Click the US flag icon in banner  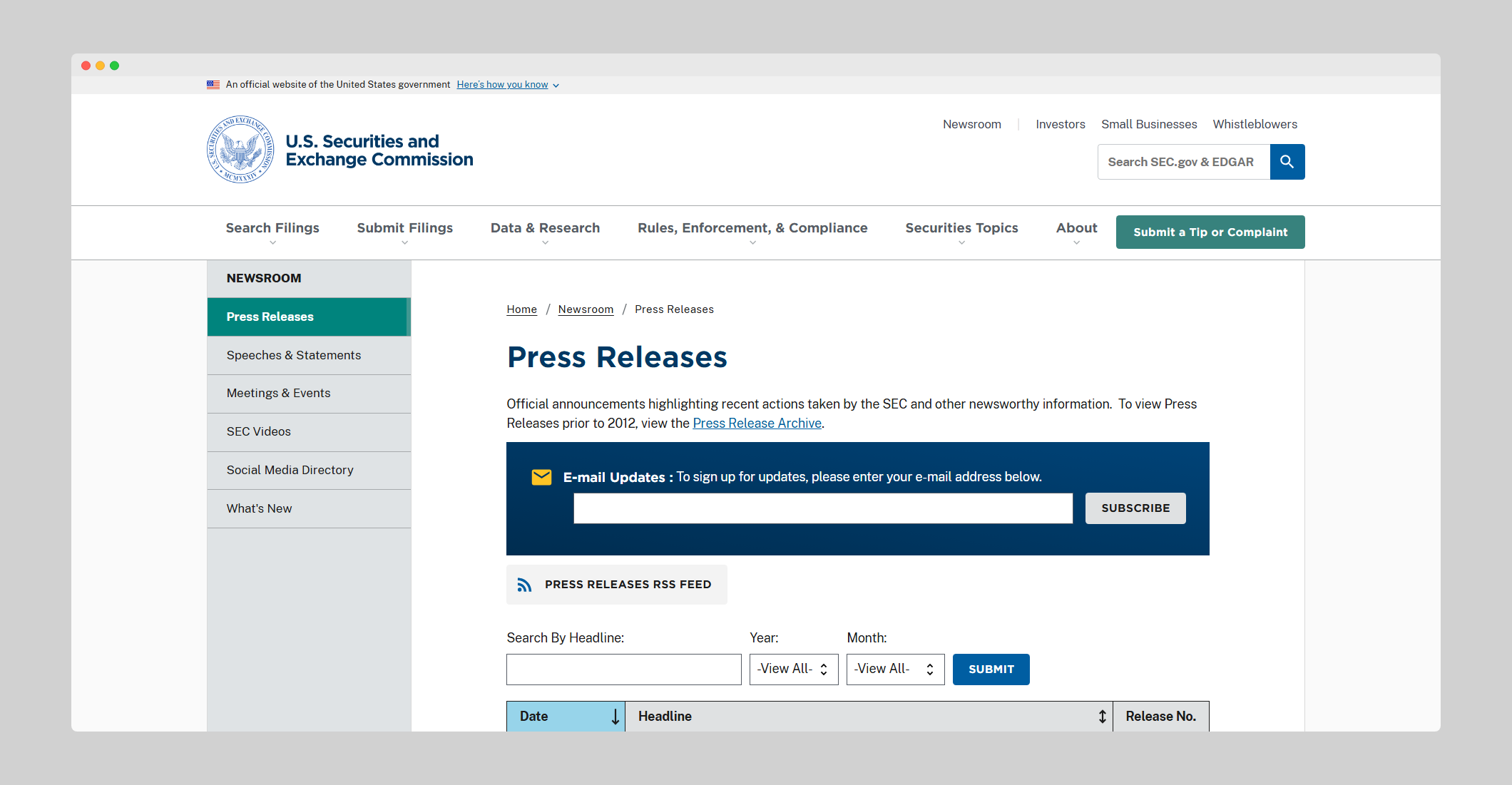(213, 84)
